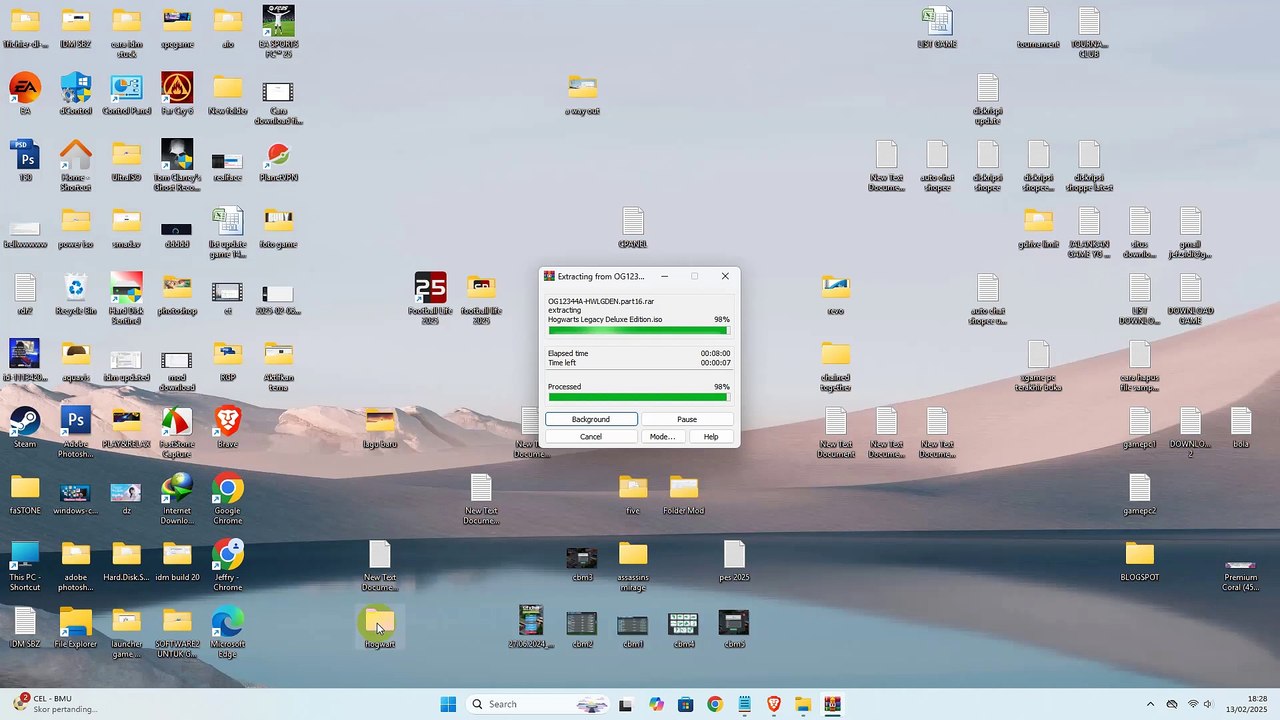Select the Recycle Bin icon
This screenshot has width=1280, height=720.
coord(76,294)
